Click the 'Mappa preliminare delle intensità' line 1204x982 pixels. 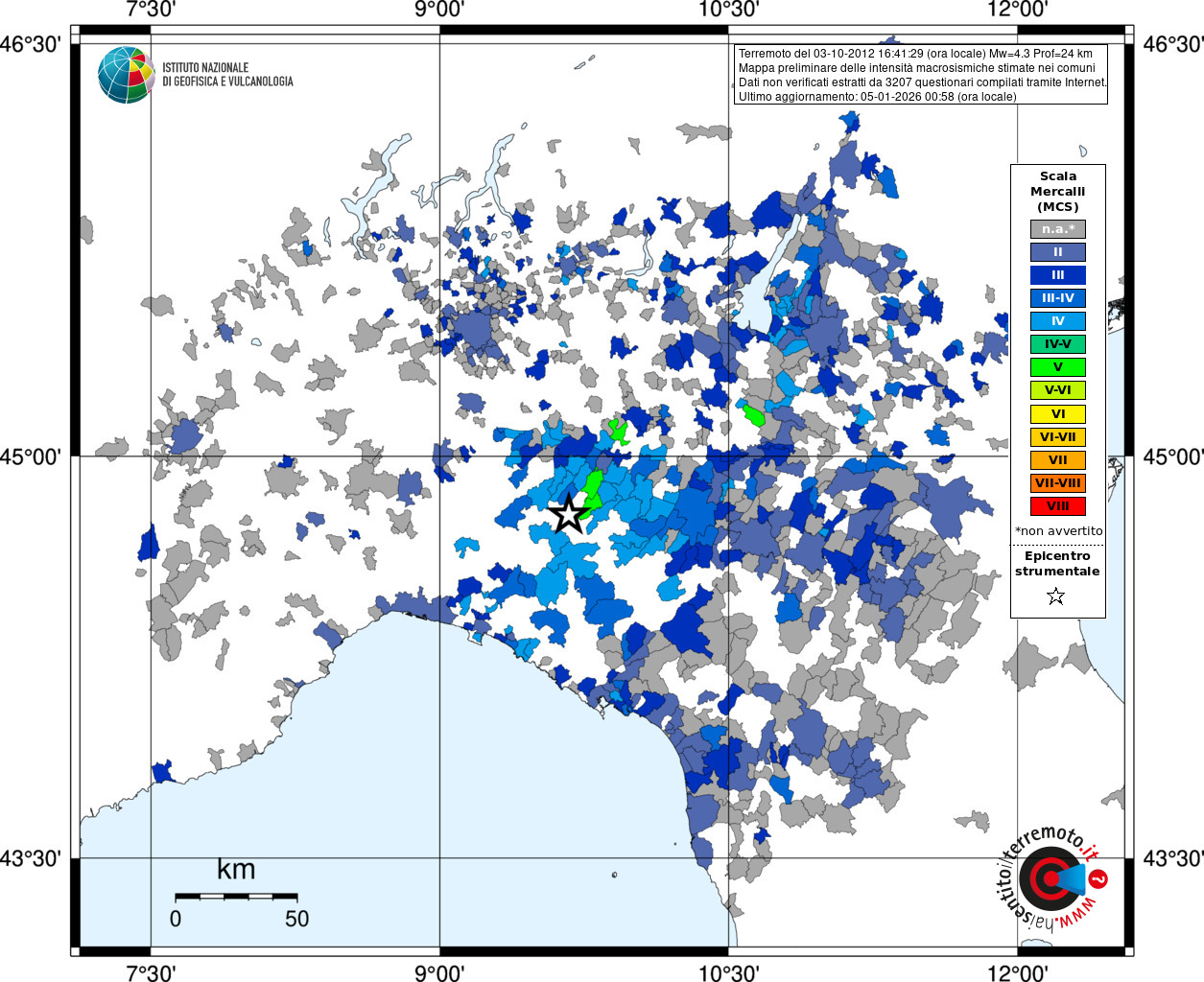(x=916, y=68)
